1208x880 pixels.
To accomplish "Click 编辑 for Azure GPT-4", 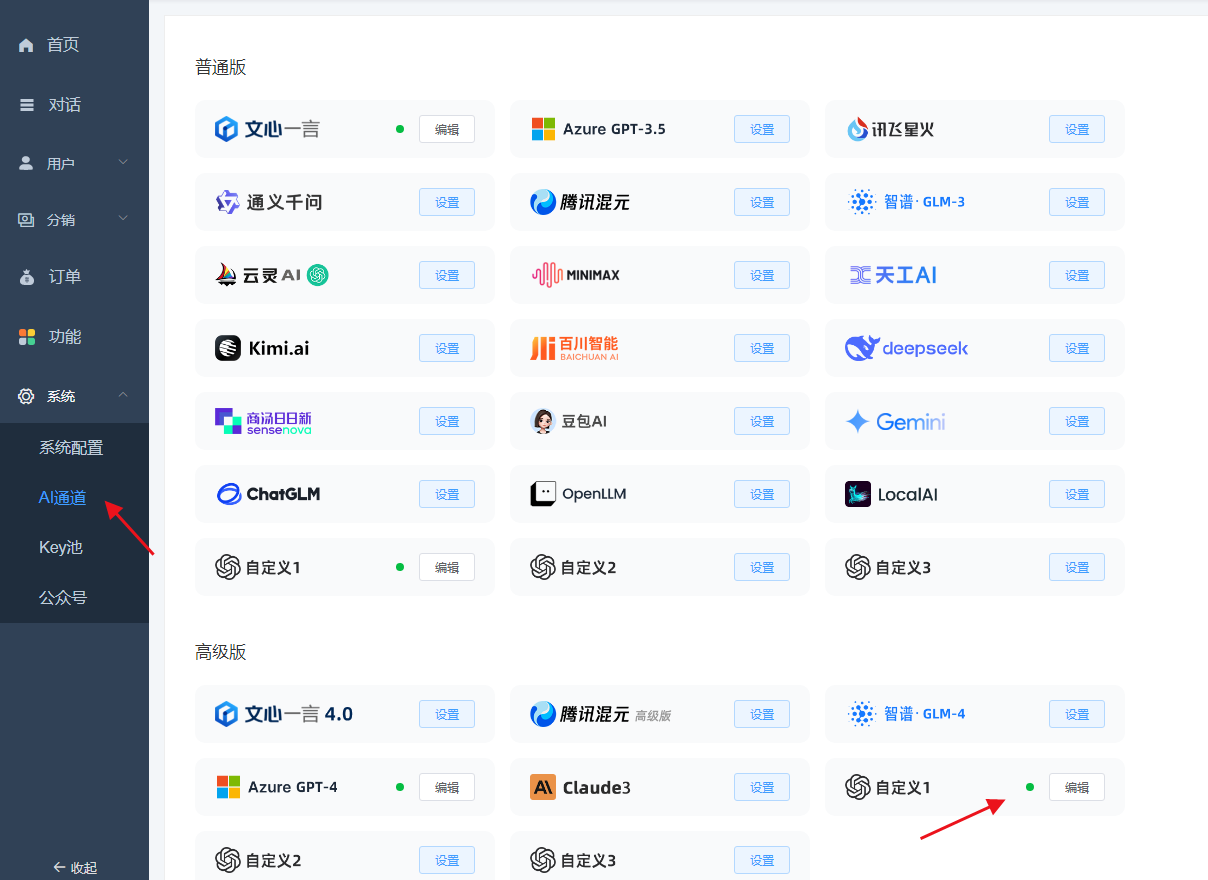I will (447, 787).
